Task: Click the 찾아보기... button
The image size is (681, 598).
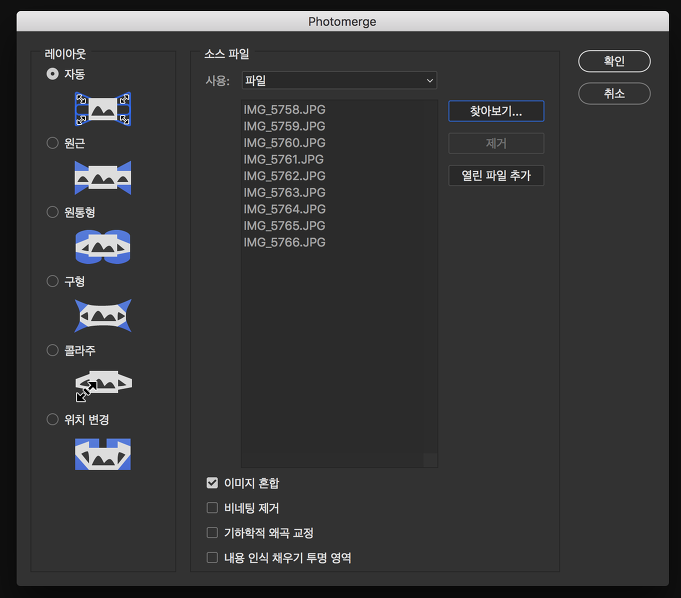Action: [x=496, y=111]
